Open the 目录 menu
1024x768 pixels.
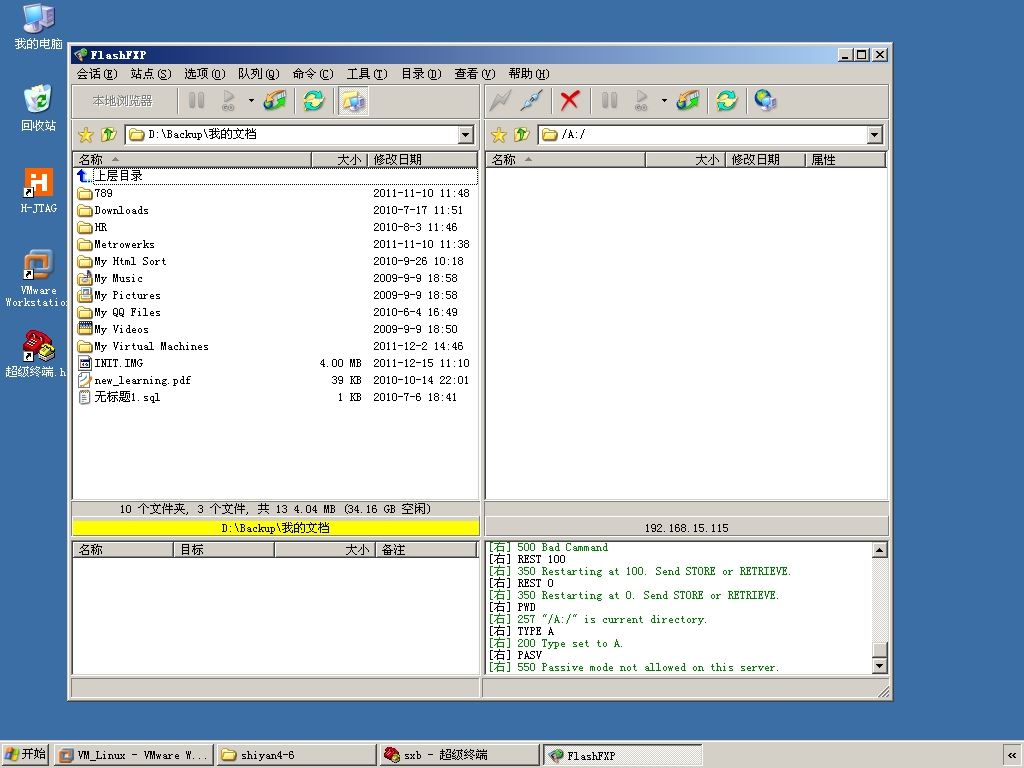[x=421, y=74]
